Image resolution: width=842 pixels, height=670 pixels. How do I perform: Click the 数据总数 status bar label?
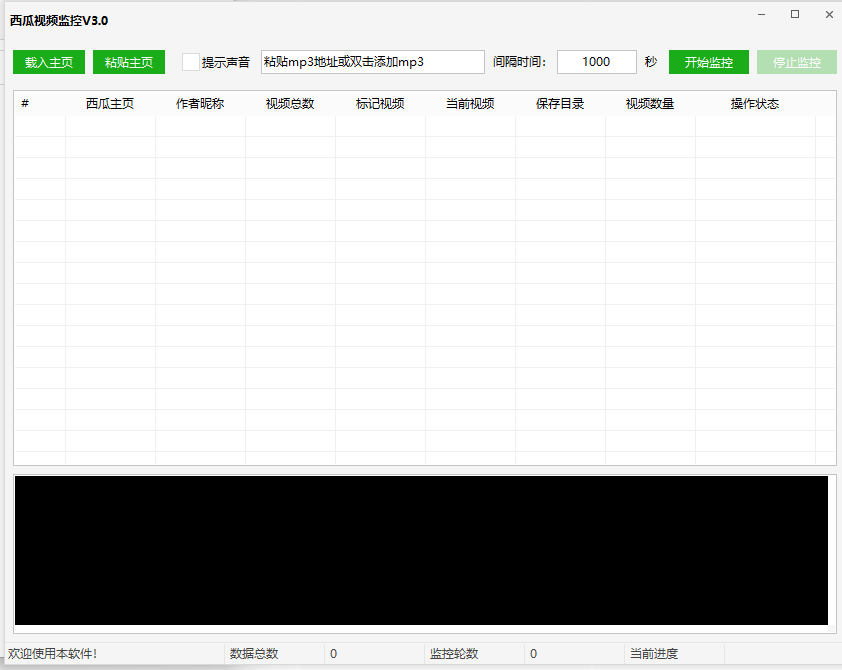pyautogui.click(x=254, y=654)
